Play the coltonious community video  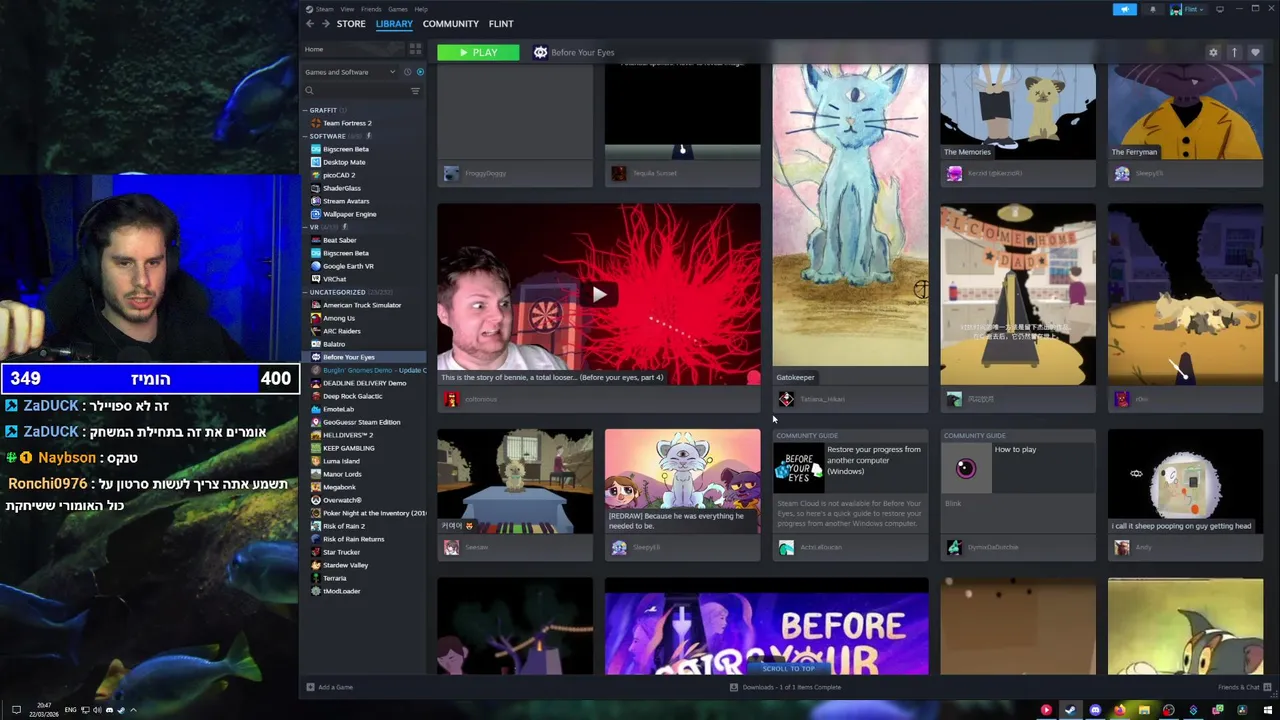[x=598, y=295]
